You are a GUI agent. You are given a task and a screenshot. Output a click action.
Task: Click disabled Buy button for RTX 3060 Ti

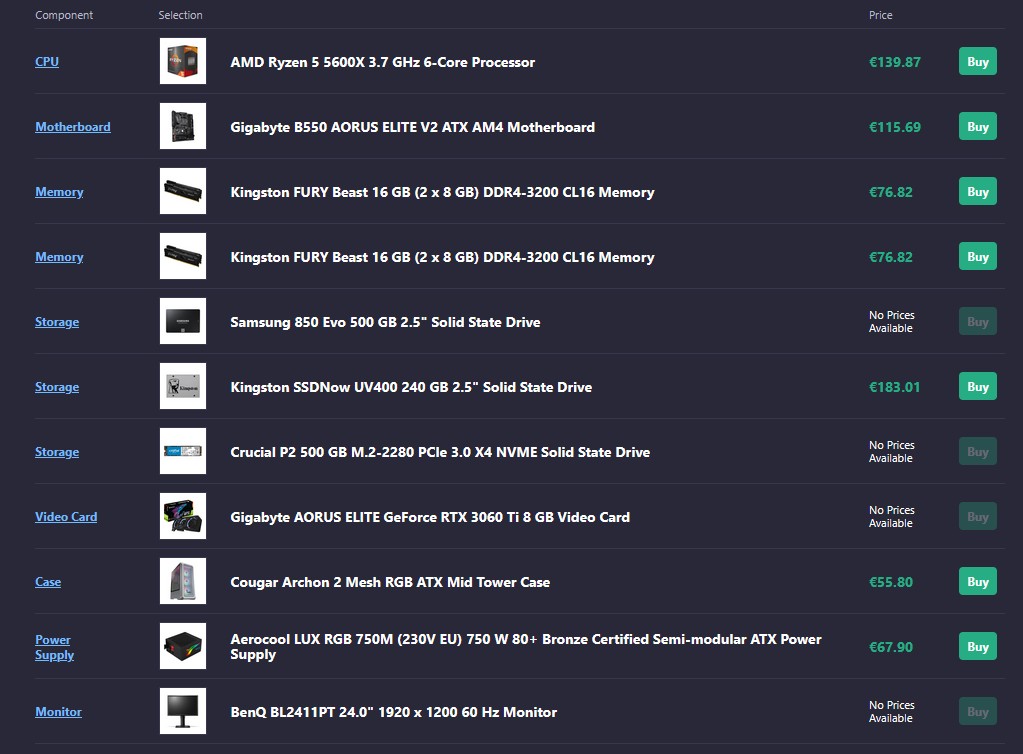point(977,517)
